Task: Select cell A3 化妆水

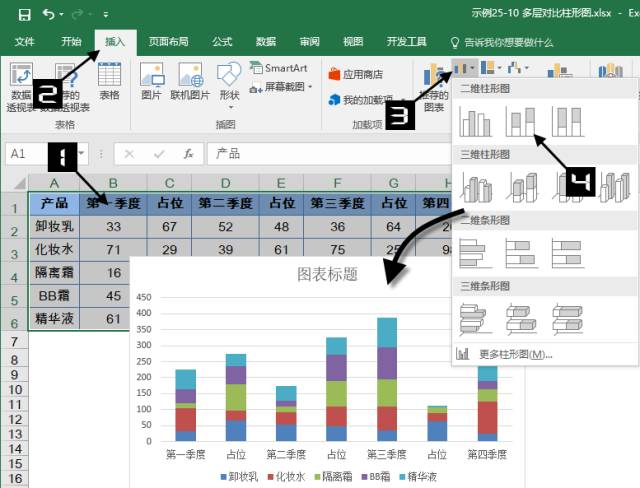Action: pyautogui.click(x=54, y=249)
